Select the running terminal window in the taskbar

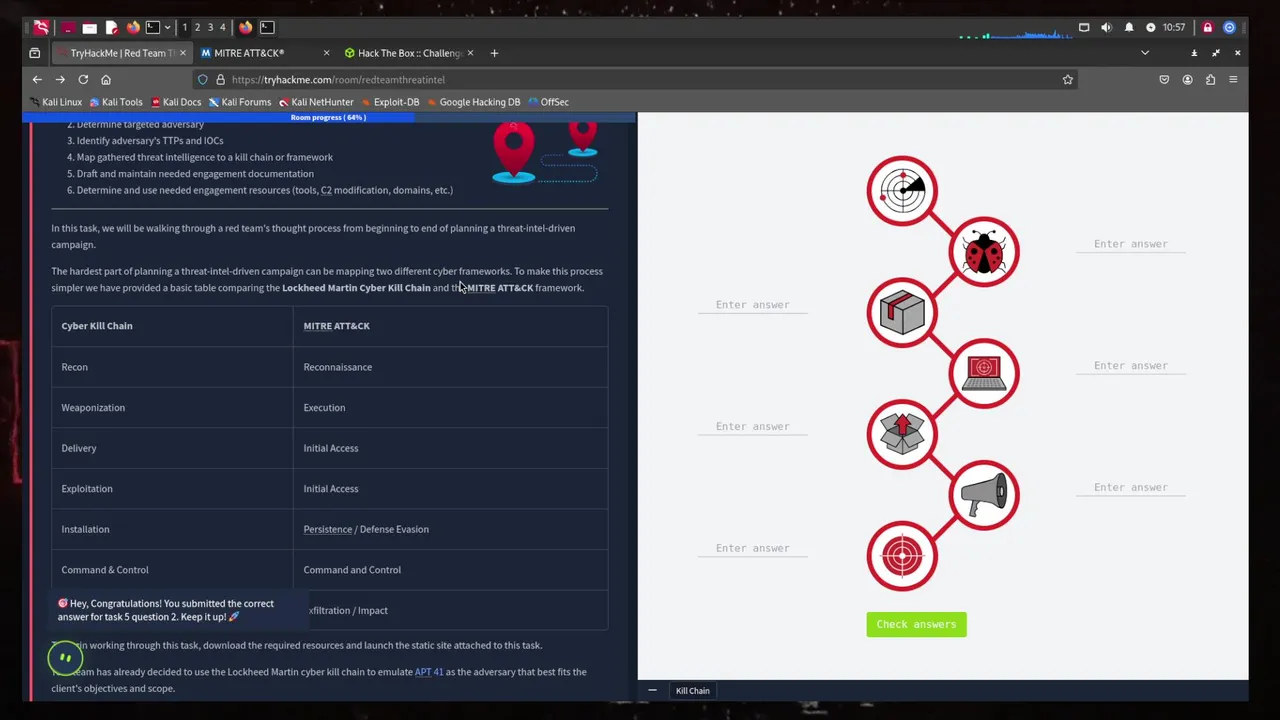(267, 27)
